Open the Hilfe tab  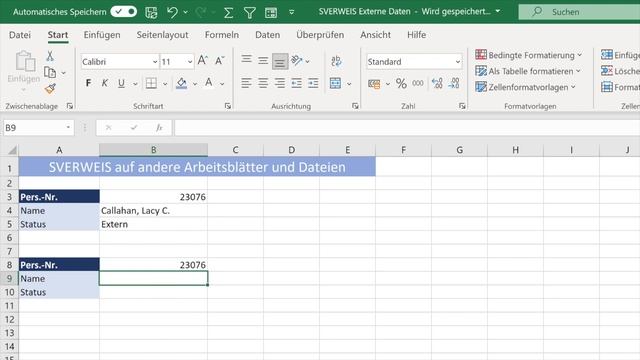click(416, 35)
